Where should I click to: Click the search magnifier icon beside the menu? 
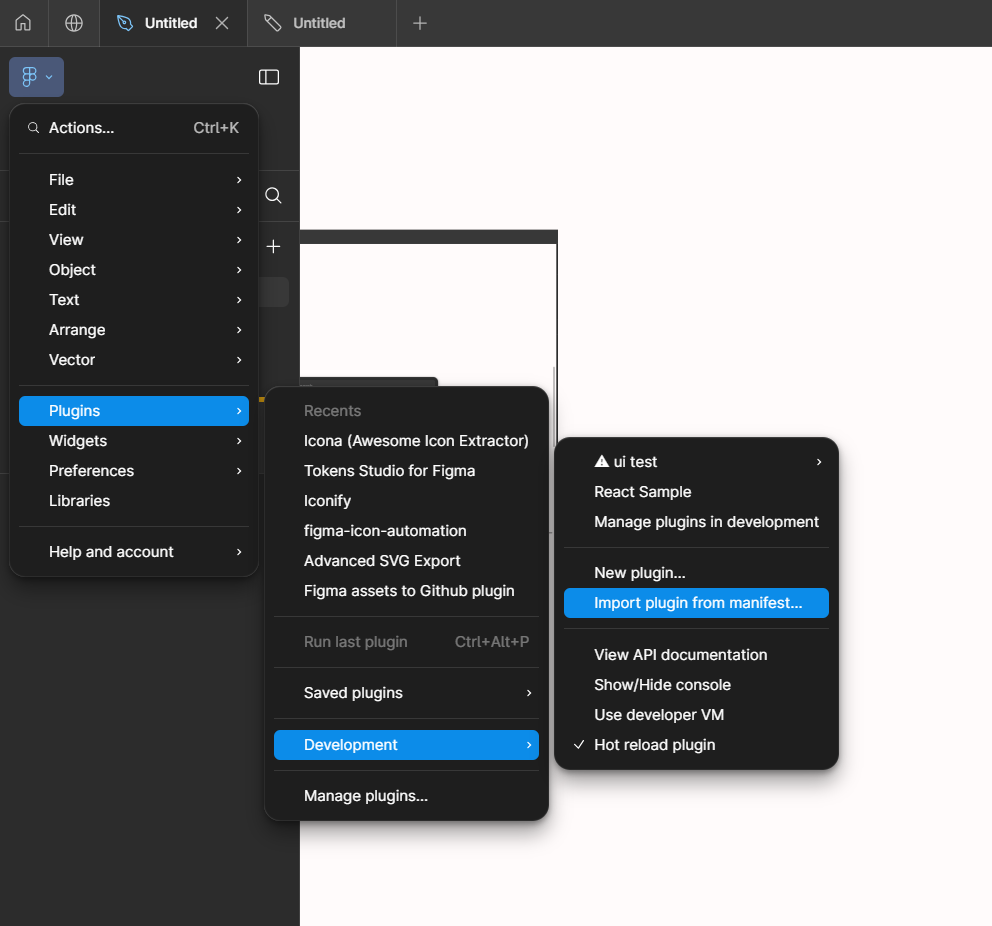[273, 195]
